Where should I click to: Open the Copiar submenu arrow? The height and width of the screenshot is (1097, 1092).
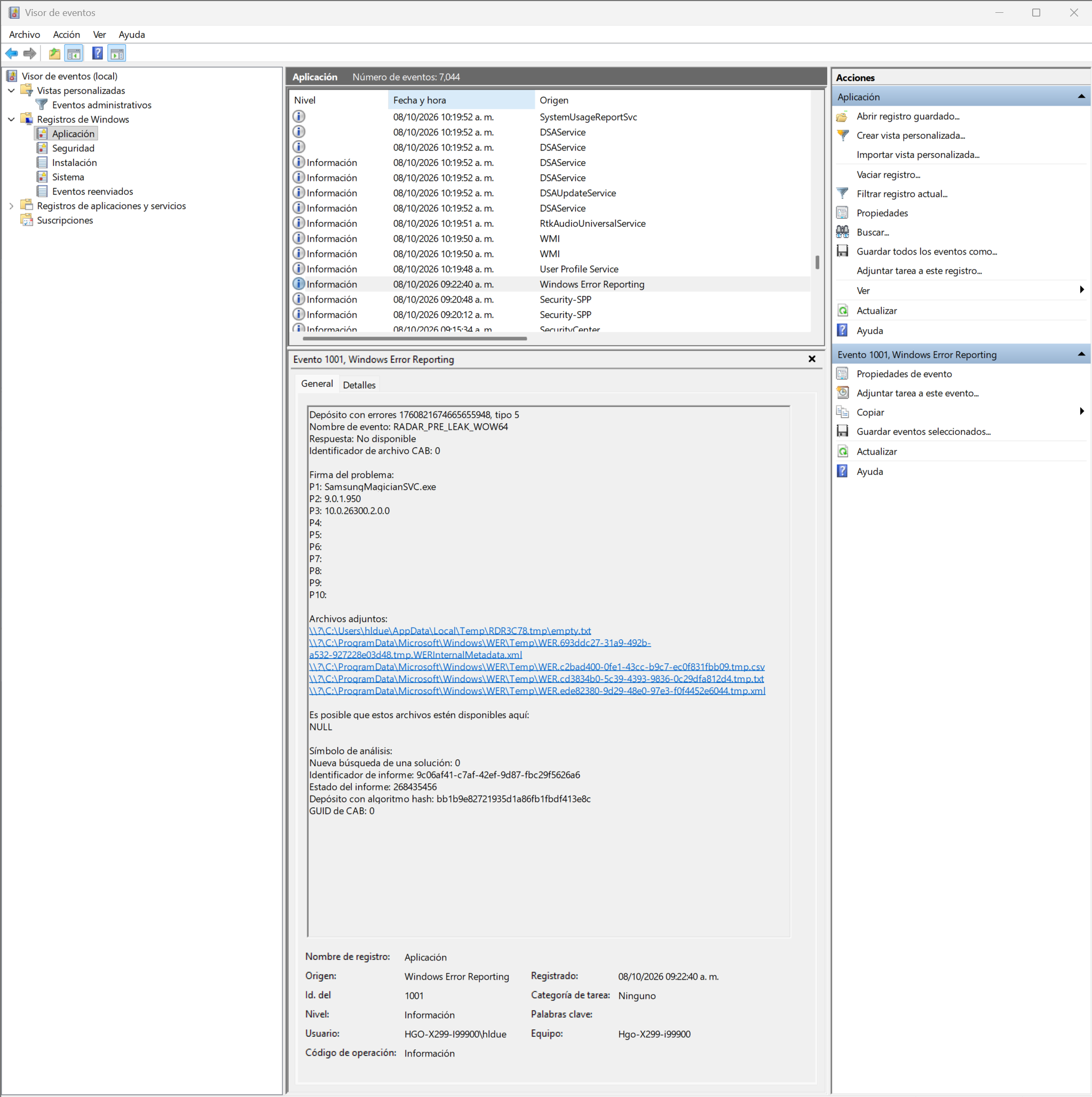point(1081,412)
